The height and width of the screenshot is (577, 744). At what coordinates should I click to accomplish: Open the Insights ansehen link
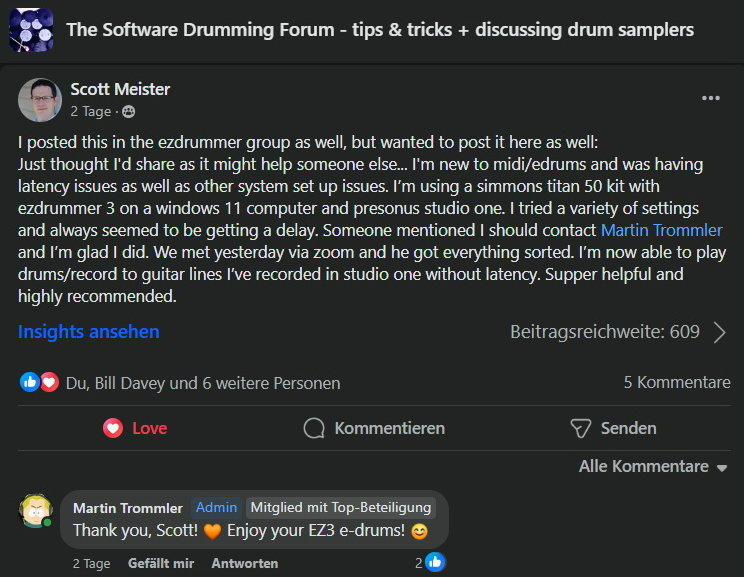pyautogui.click(x=89, y=332)
